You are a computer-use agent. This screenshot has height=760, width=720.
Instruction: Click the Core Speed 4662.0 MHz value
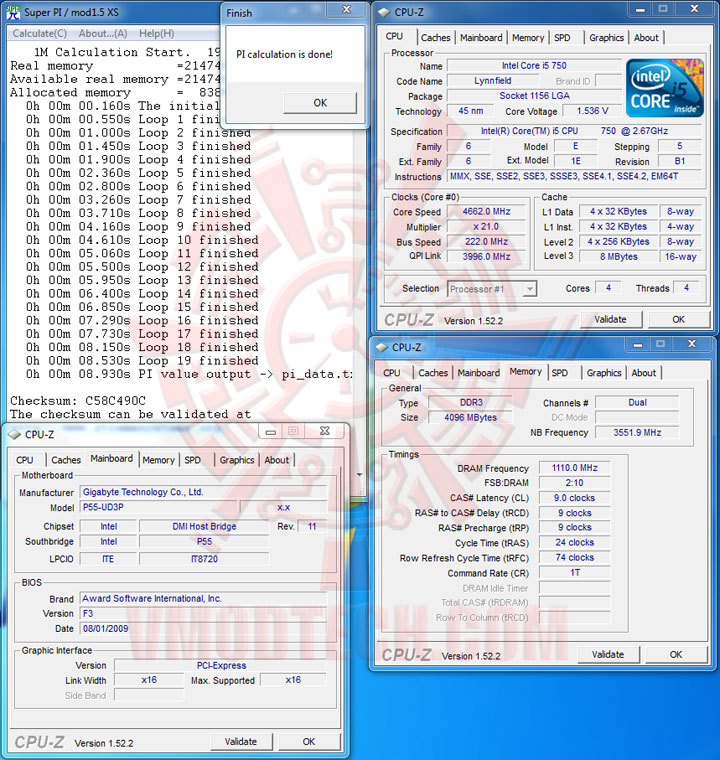coord(486,212)
